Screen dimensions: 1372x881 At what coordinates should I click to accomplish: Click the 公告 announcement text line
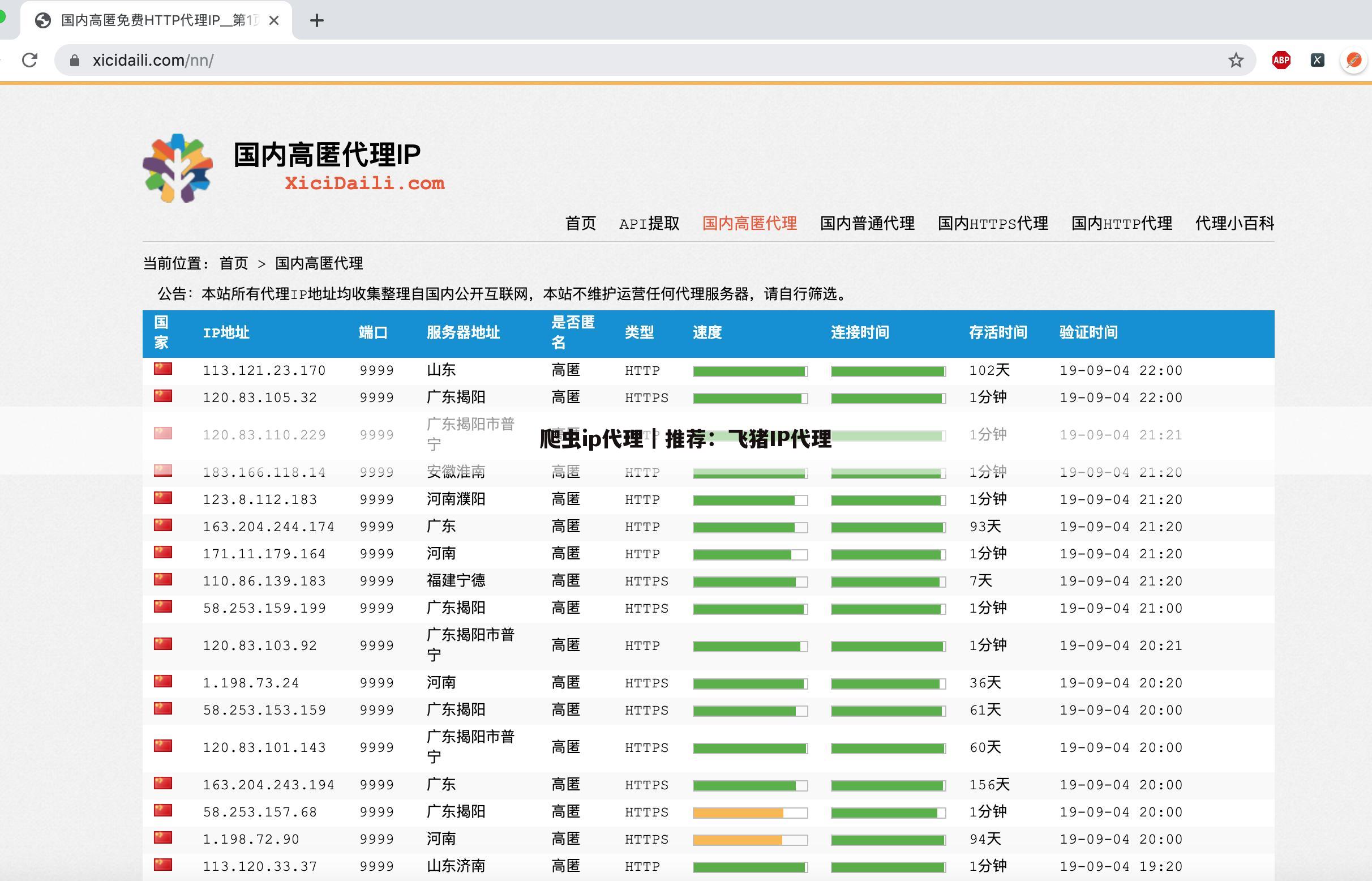click(503, 294)
